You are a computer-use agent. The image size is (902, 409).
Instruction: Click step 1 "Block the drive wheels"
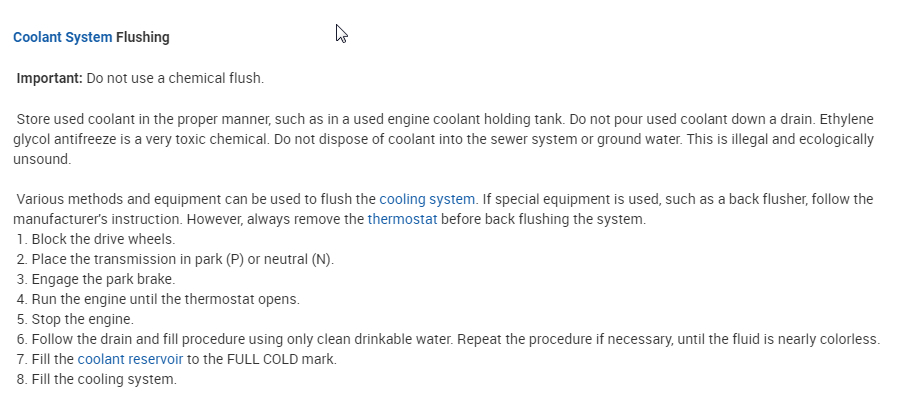[102, 239]
